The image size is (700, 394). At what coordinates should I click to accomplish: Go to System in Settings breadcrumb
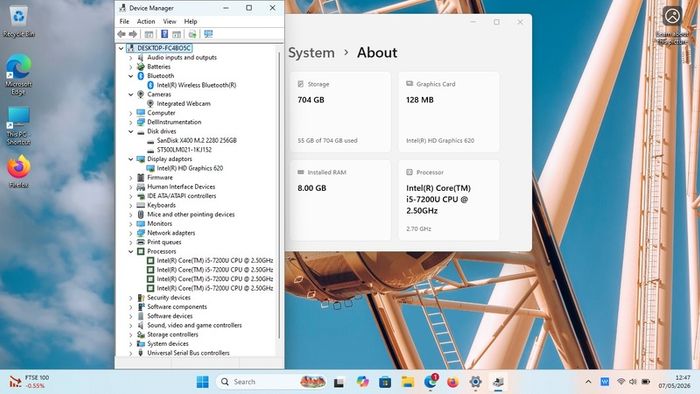[x=311, y=53]
